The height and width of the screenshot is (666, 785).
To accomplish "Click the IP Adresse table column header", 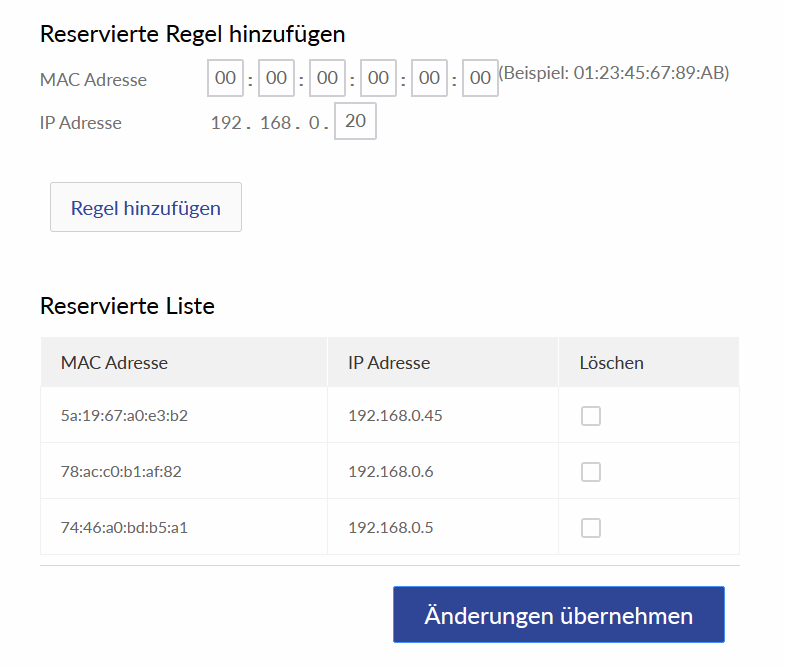I will 389,362.
